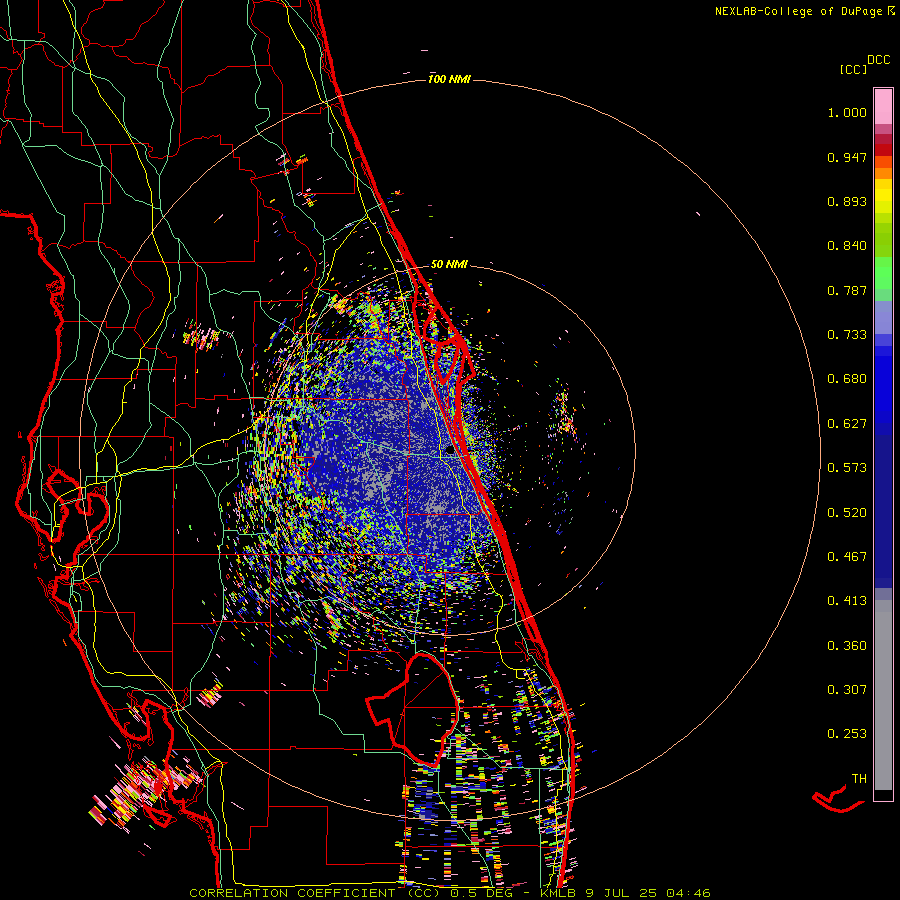Click the 0.467 legend value
900x900 pixels.
click(x=847, y=557)
